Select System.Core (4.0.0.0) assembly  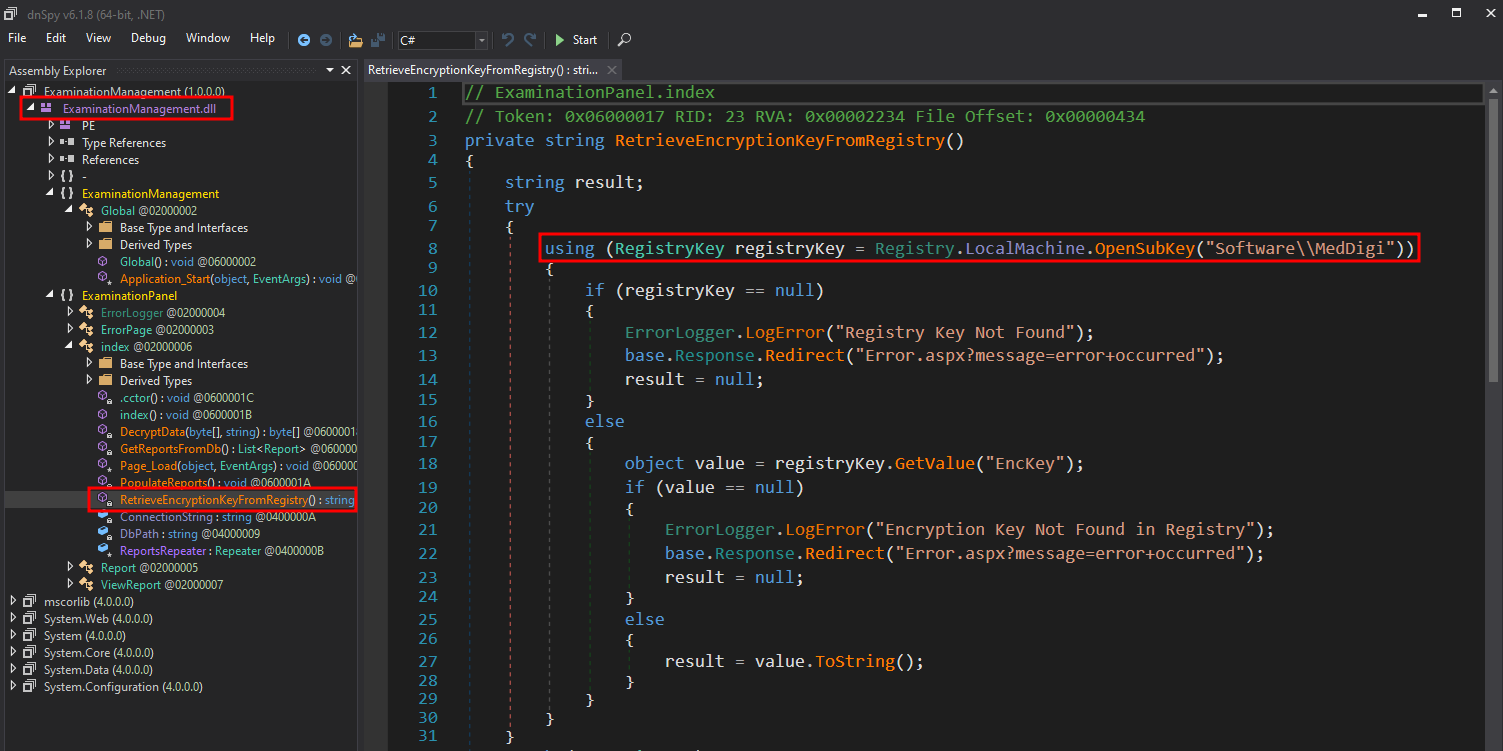(x=98, y=653)
